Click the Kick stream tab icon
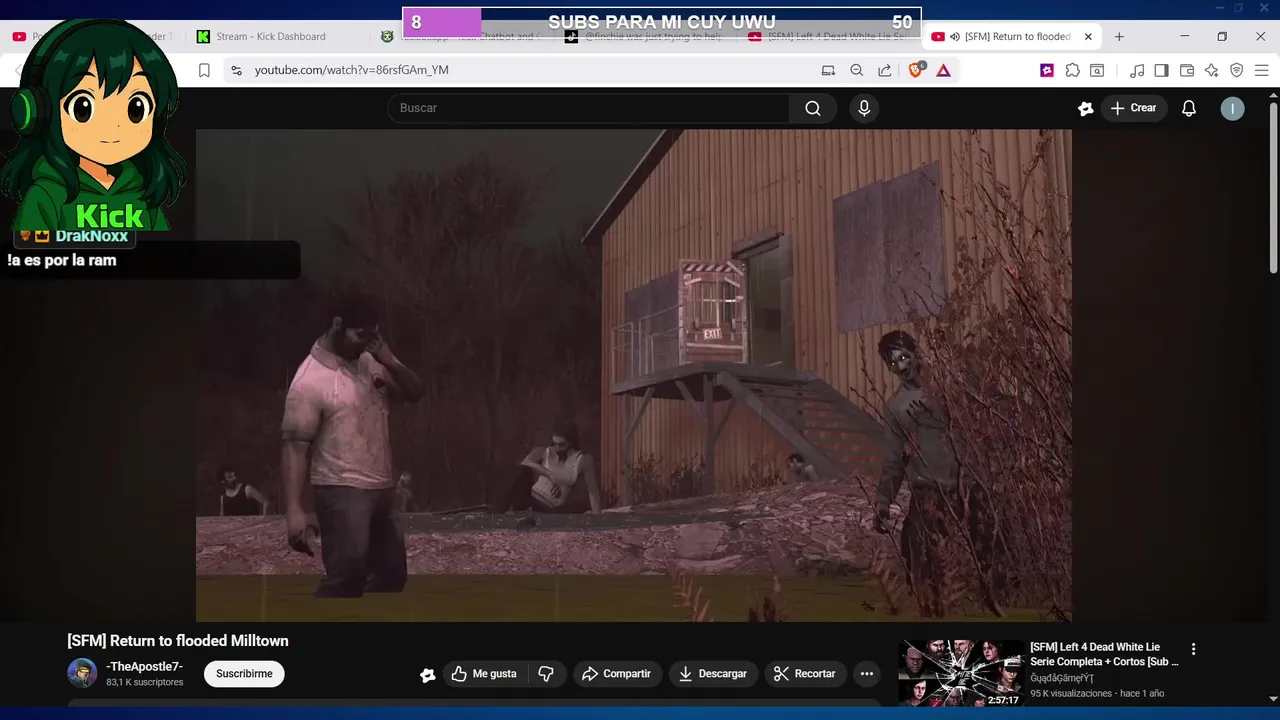This screenshot has width=1280, height=720. pyautogui.click(x=204, y=36)
